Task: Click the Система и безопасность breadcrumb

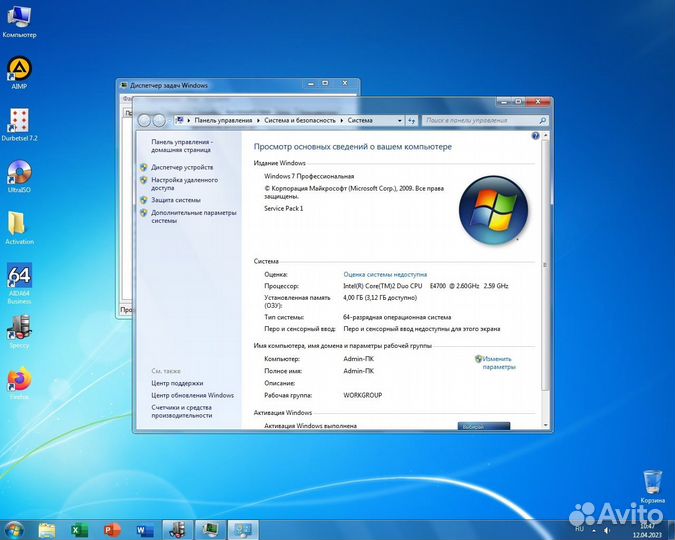Action: [300, 121]
